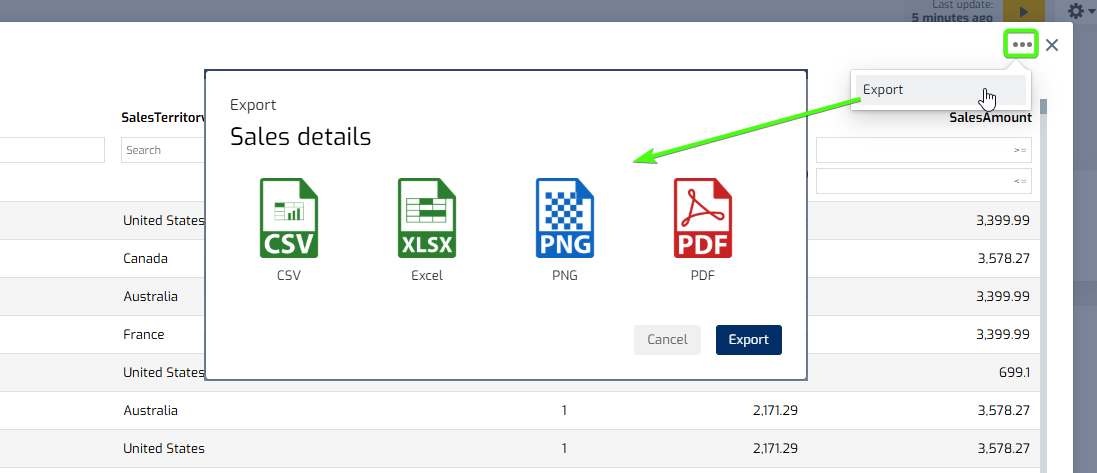The image size is (1097, 473).
Task: Choose the PNG export format icon
Action: (x=565, y=218)
